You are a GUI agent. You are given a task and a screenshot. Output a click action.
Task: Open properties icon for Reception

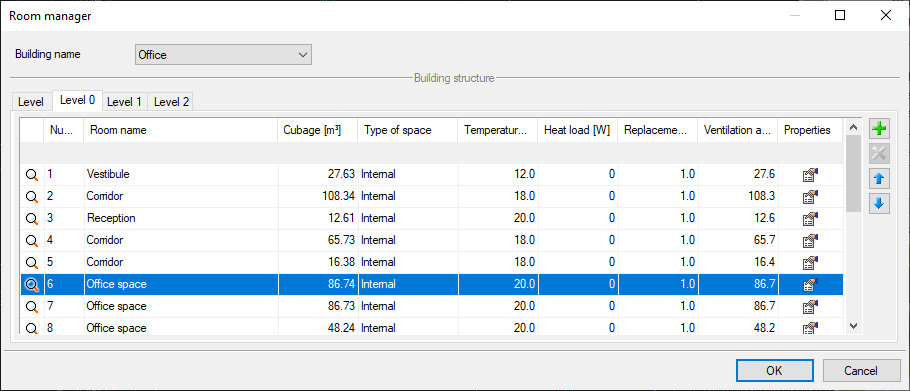pyautogui.click(x=810, y=219)
